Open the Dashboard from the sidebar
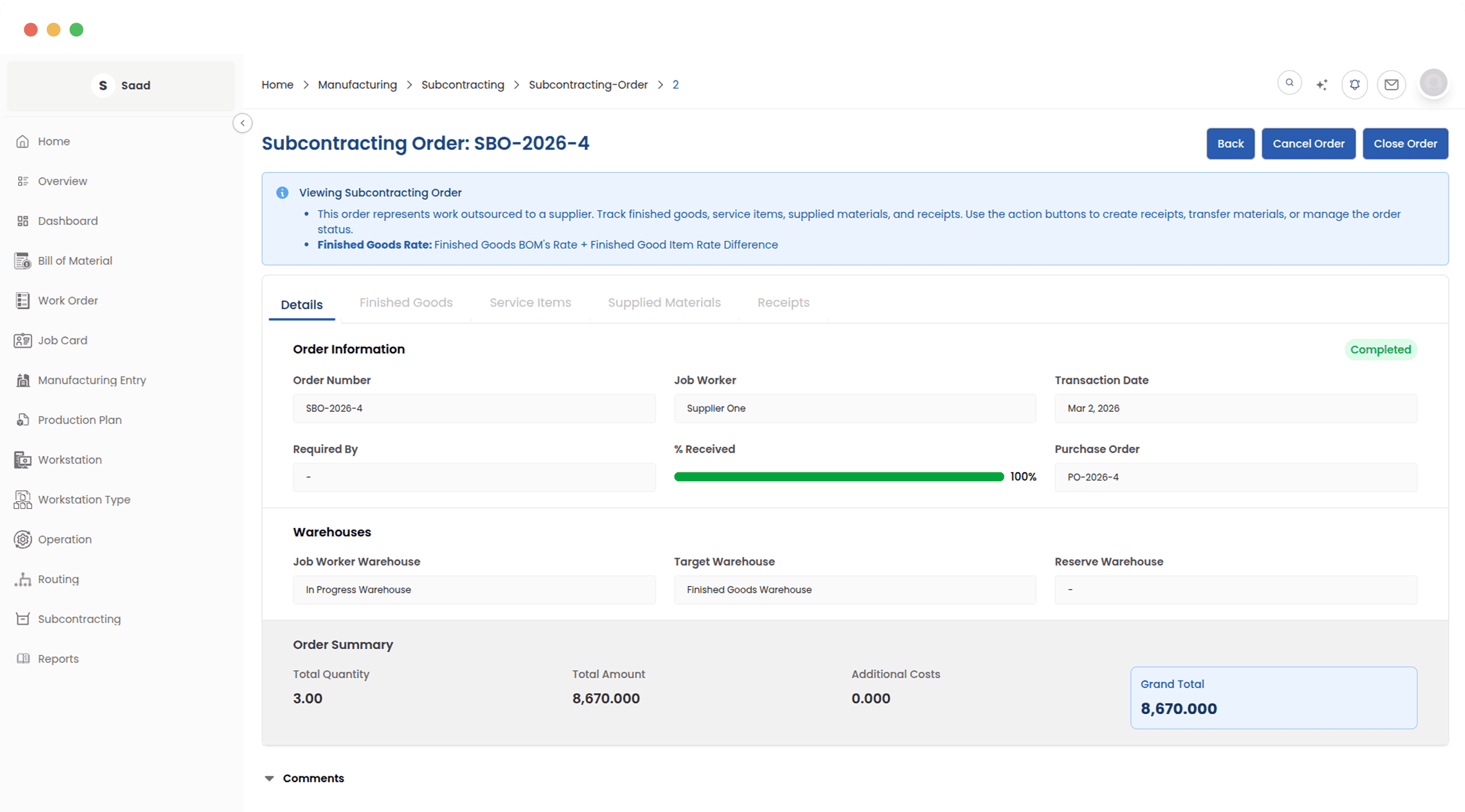The height and width of the screenshot is (812, 1465). [x=68, y=221]
